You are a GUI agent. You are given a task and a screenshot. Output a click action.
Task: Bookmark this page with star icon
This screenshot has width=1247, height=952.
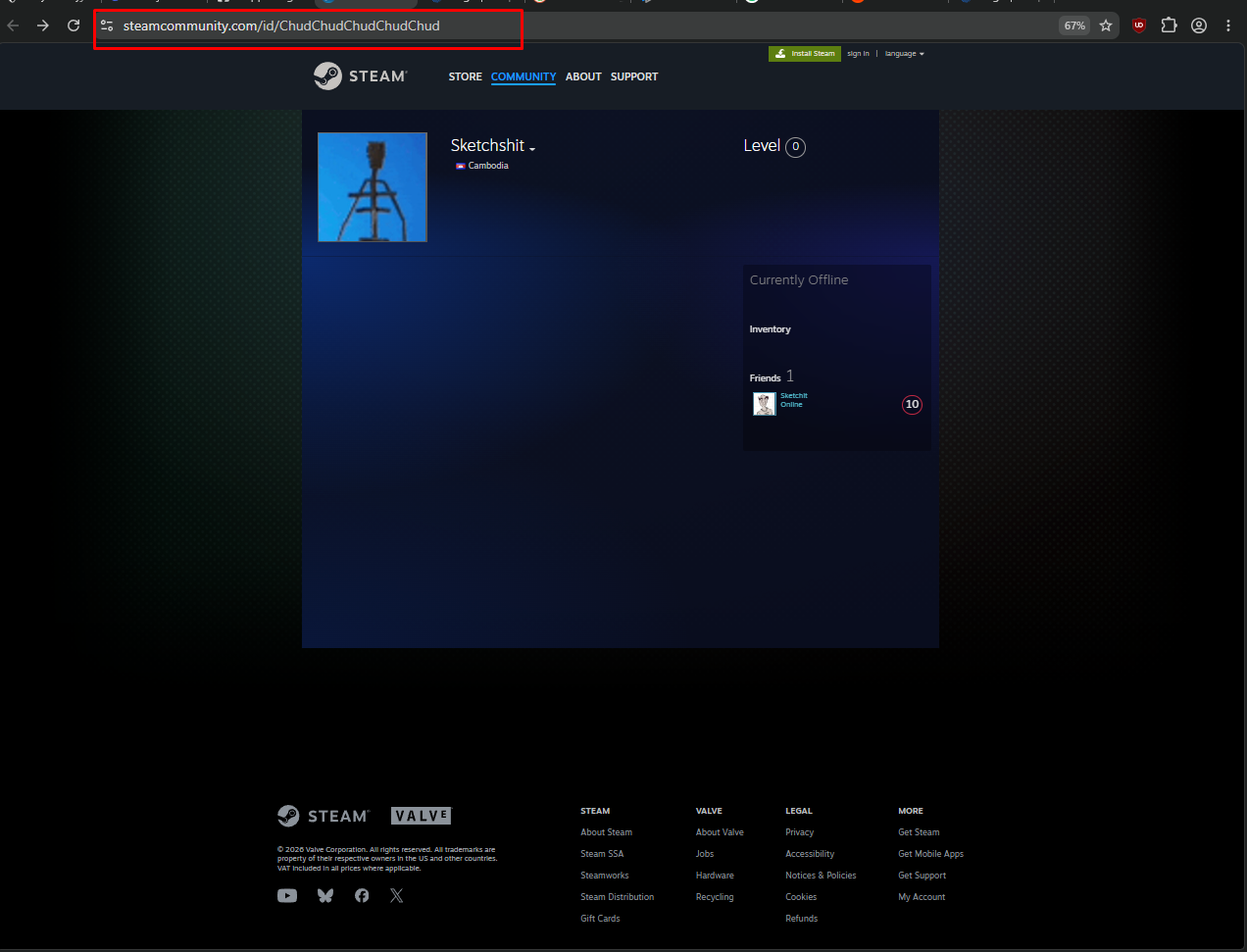click(1106, 25)
